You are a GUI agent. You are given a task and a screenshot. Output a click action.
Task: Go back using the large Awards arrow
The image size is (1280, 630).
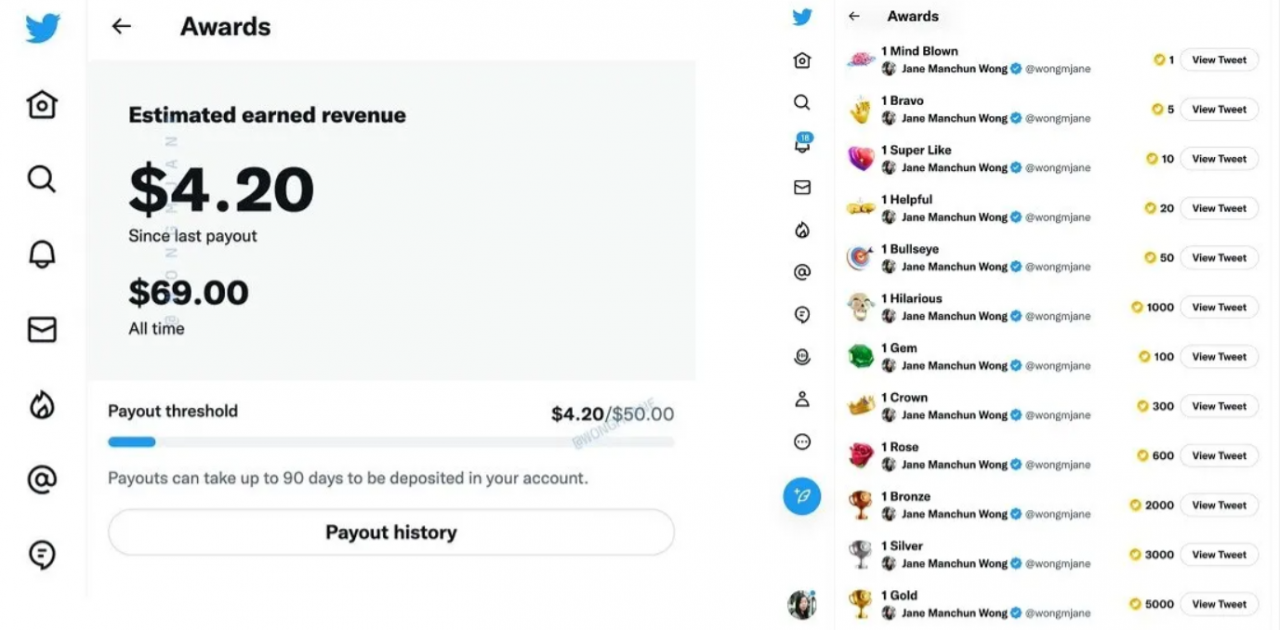click(x=121, y=27)
